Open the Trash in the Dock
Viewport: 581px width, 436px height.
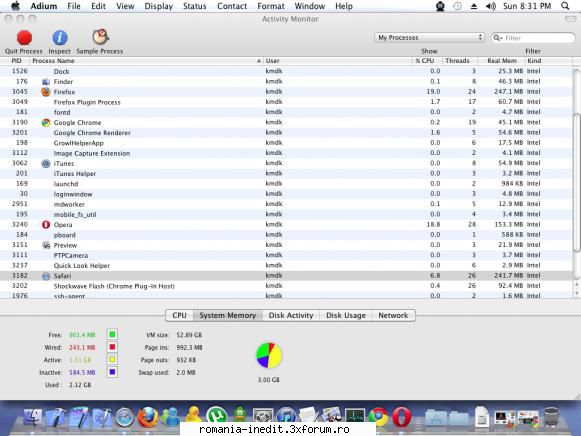[x=551, y=417]
